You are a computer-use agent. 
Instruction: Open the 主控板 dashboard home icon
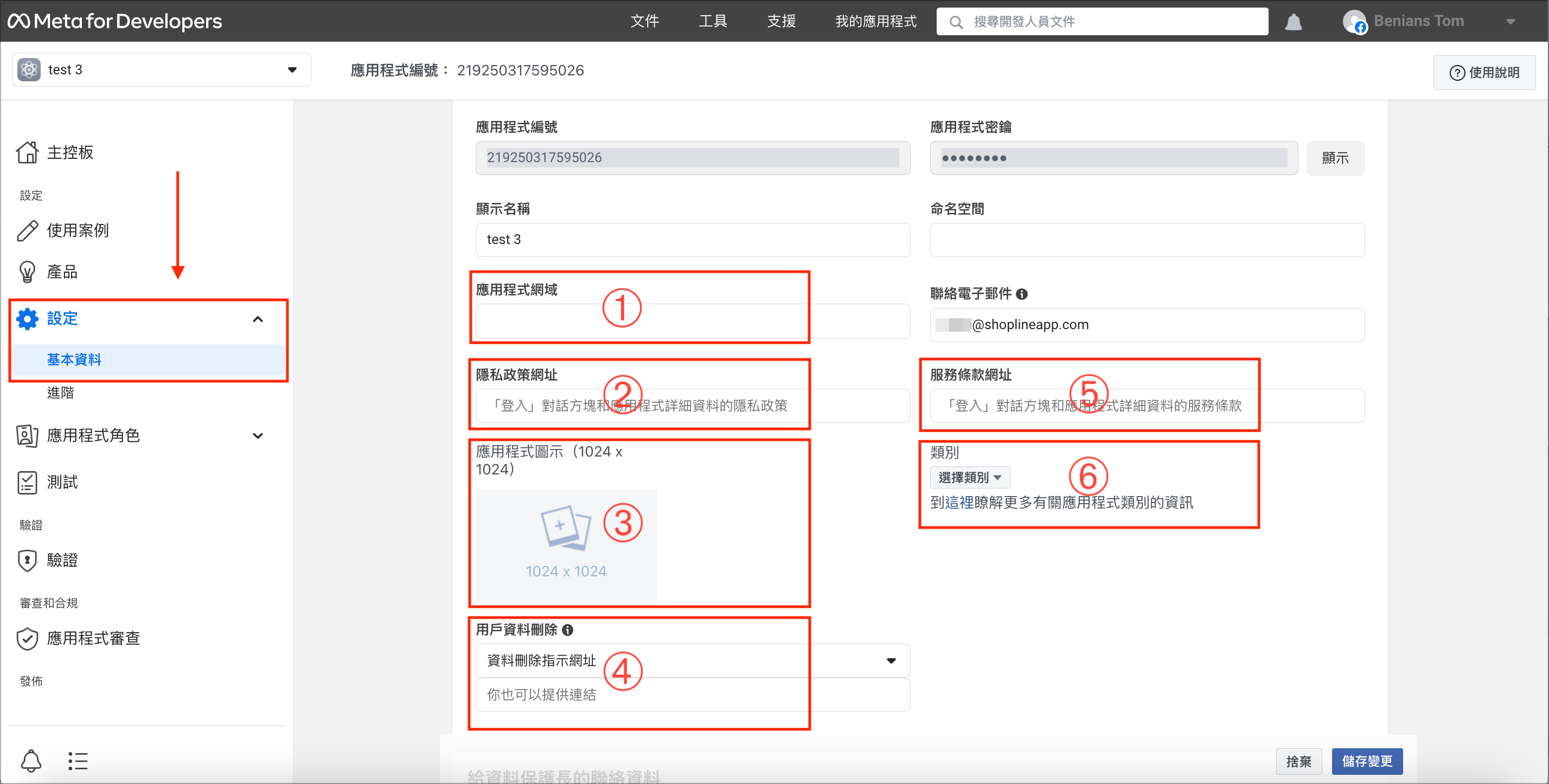(x=27, y=152)
